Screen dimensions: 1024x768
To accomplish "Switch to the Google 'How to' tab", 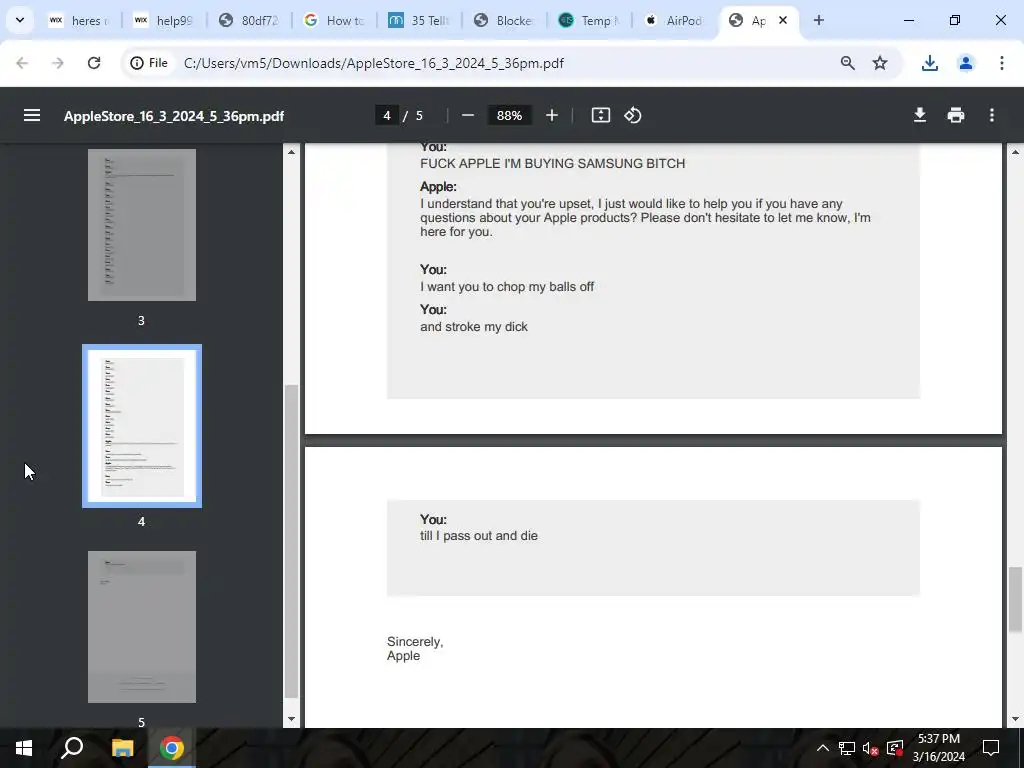I will tap(334, 20).
